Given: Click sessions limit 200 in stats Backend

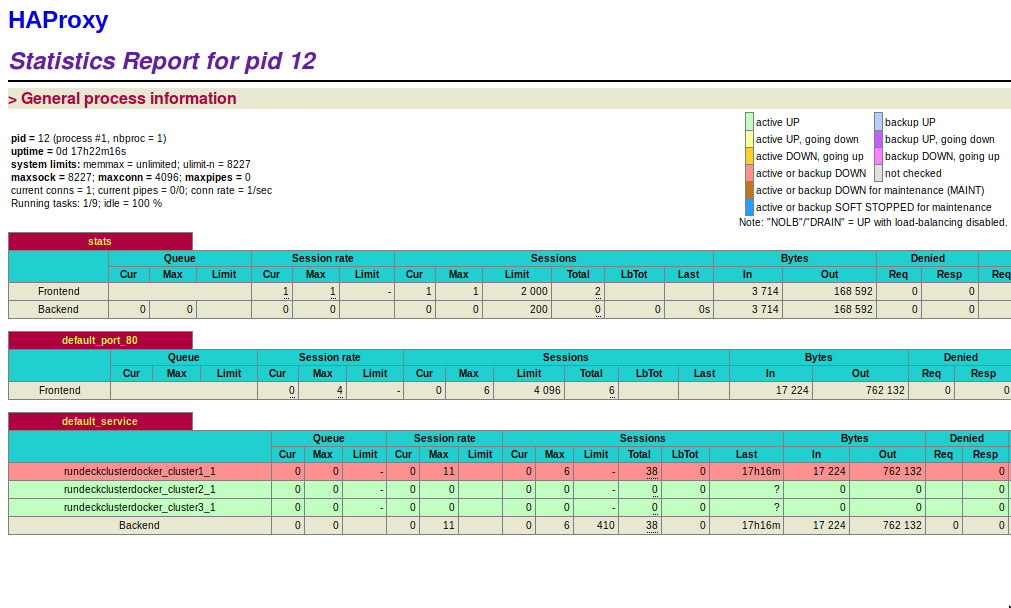Looking at the screenshot, I should (538, 309).
